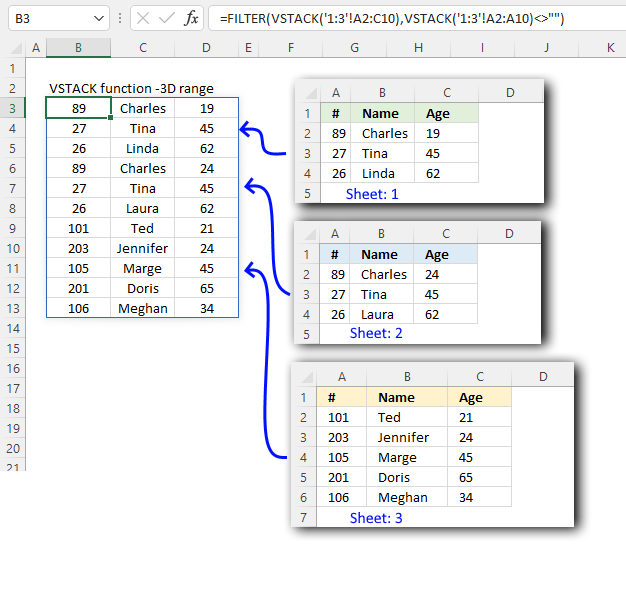Select cell with Meghan's age 34 in column D
The image size is (626, 600).
[206, 308]
